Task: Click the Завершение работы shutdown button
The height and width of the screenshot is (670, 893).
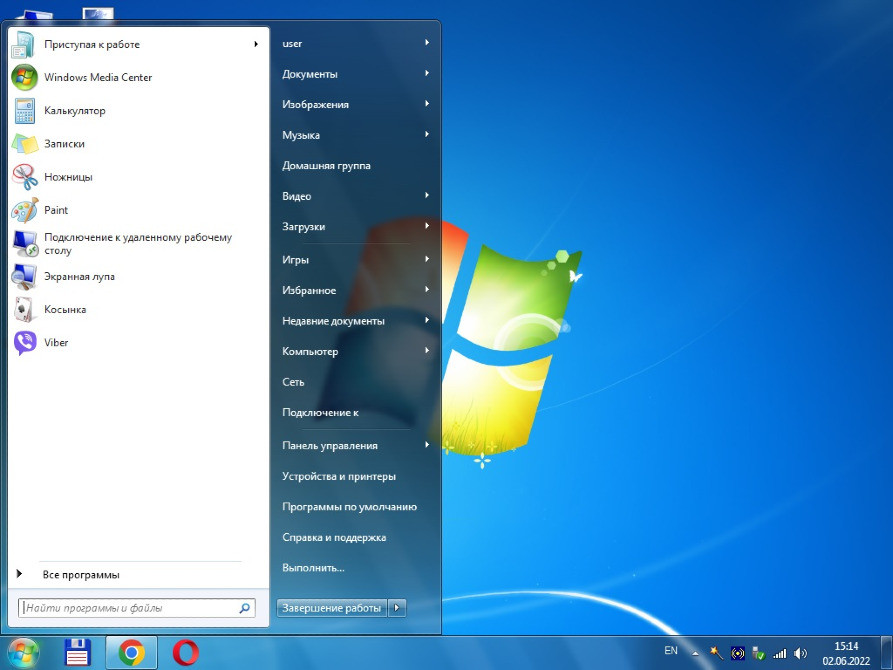Action: [331, 608]
